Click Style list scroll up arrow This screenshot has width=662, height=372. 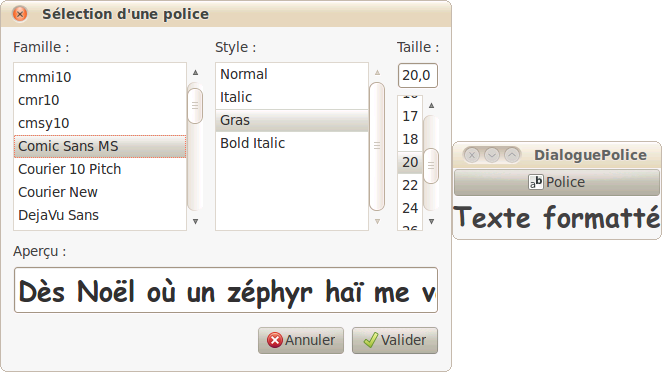point(377,73)
